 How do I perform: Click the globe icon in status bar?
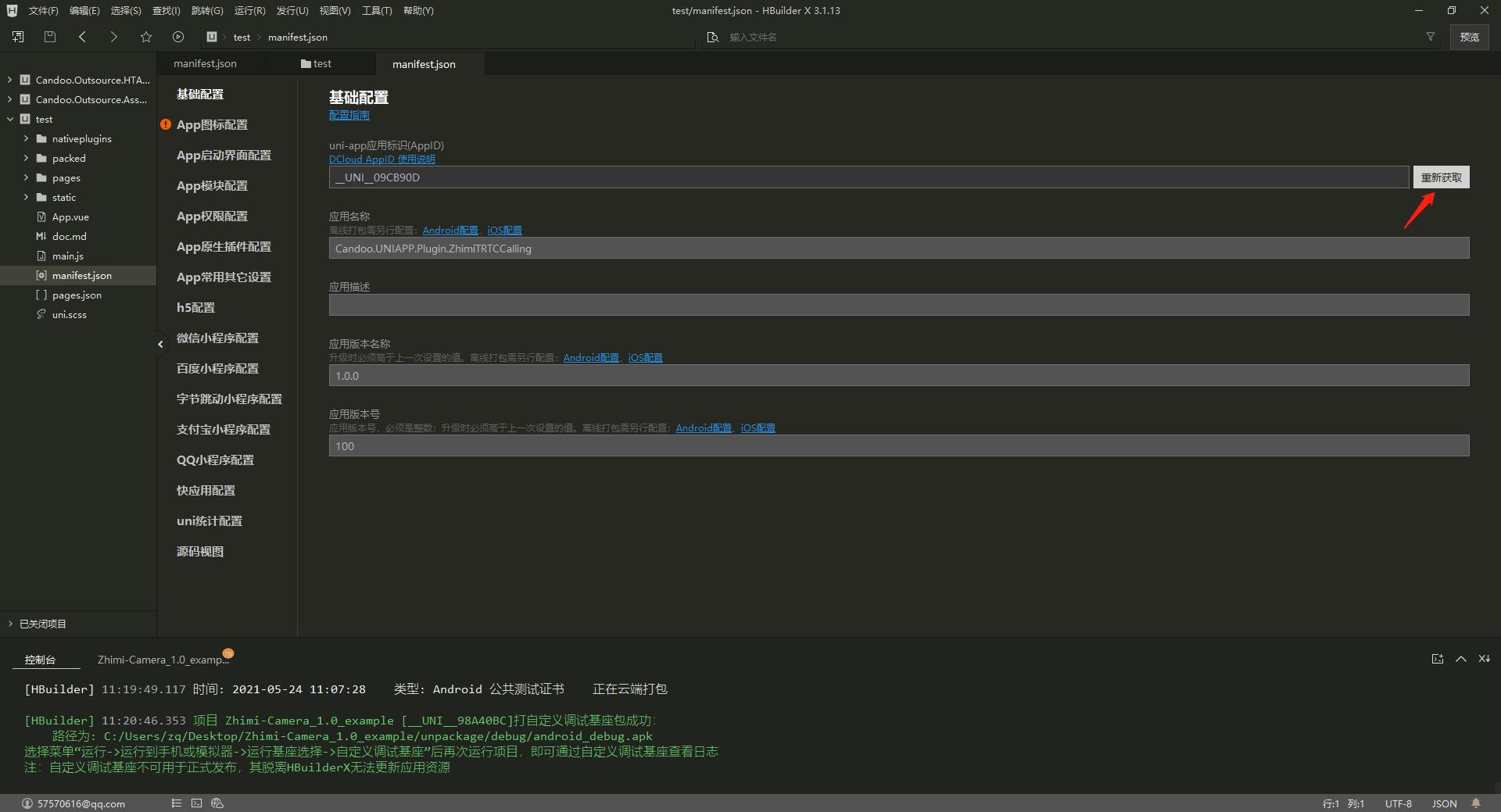(x=217, y=803)
